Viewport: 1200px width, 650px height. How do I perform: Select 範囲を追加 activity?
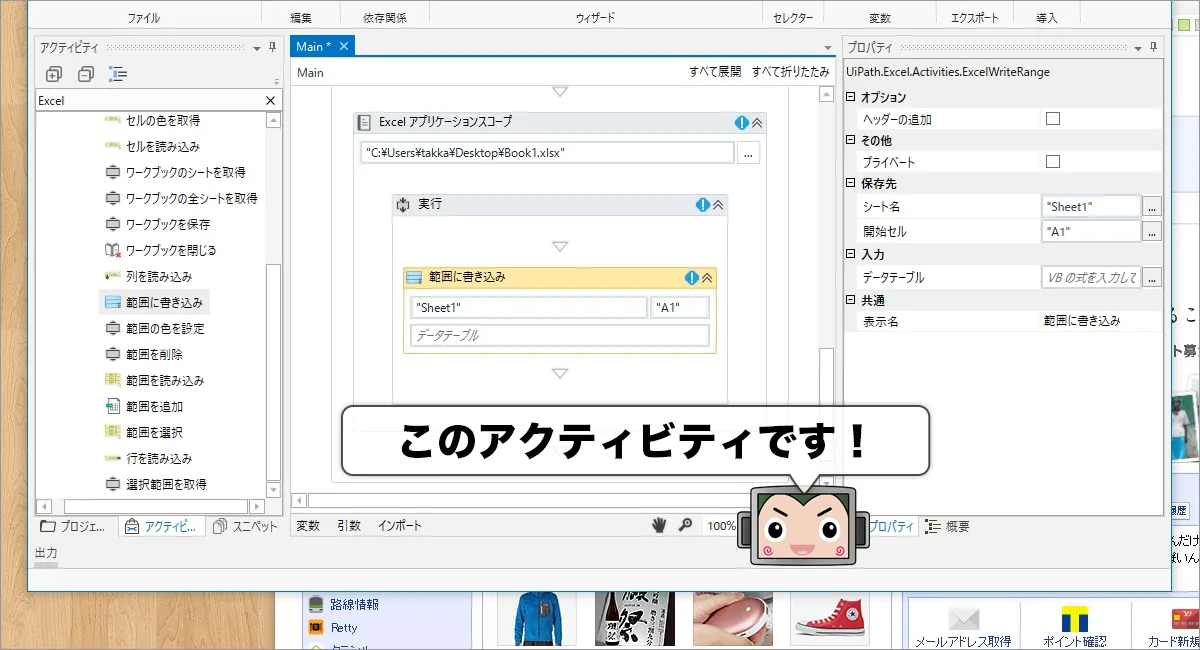pyautogui.click(x=144, y=406)
